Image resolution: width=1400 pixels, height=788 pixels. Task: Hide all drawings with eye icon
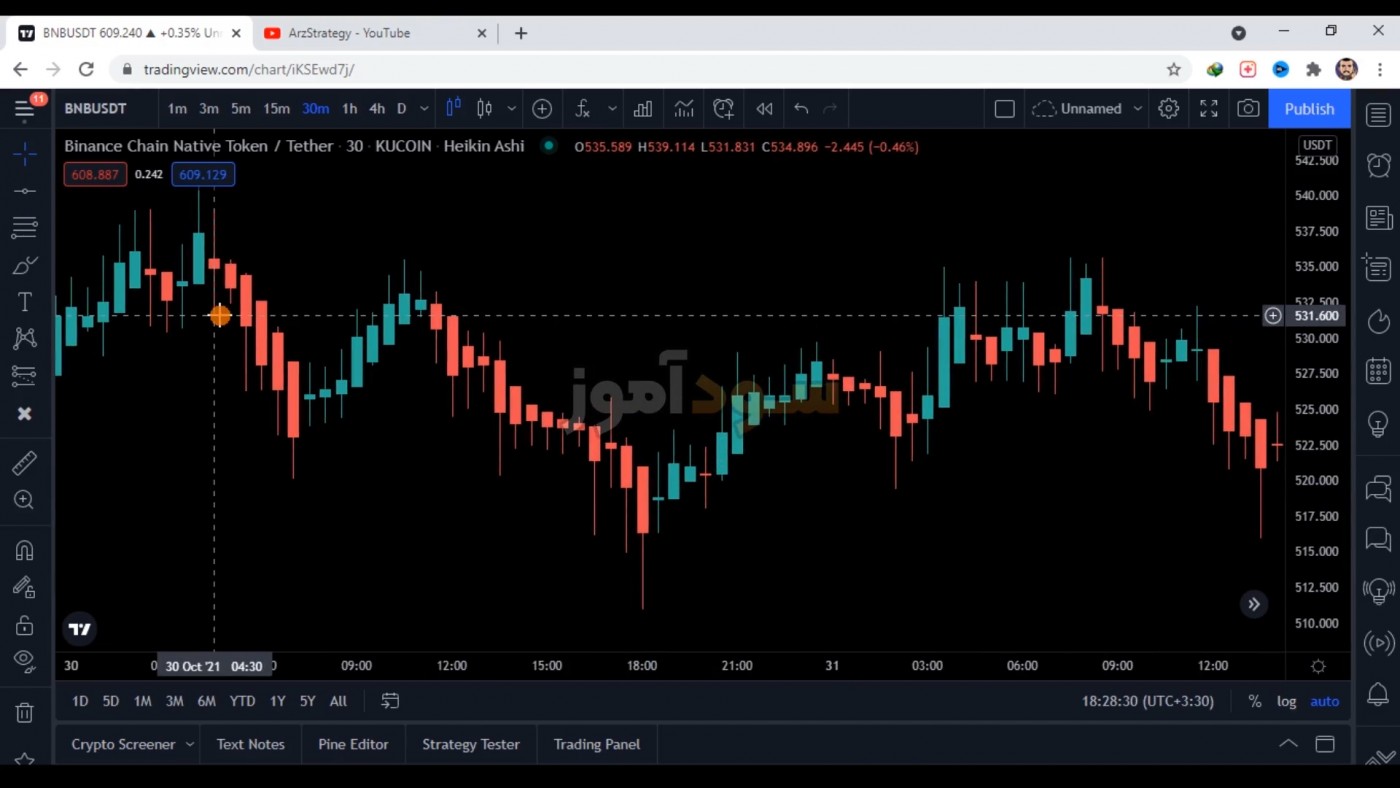coord(25,661)
